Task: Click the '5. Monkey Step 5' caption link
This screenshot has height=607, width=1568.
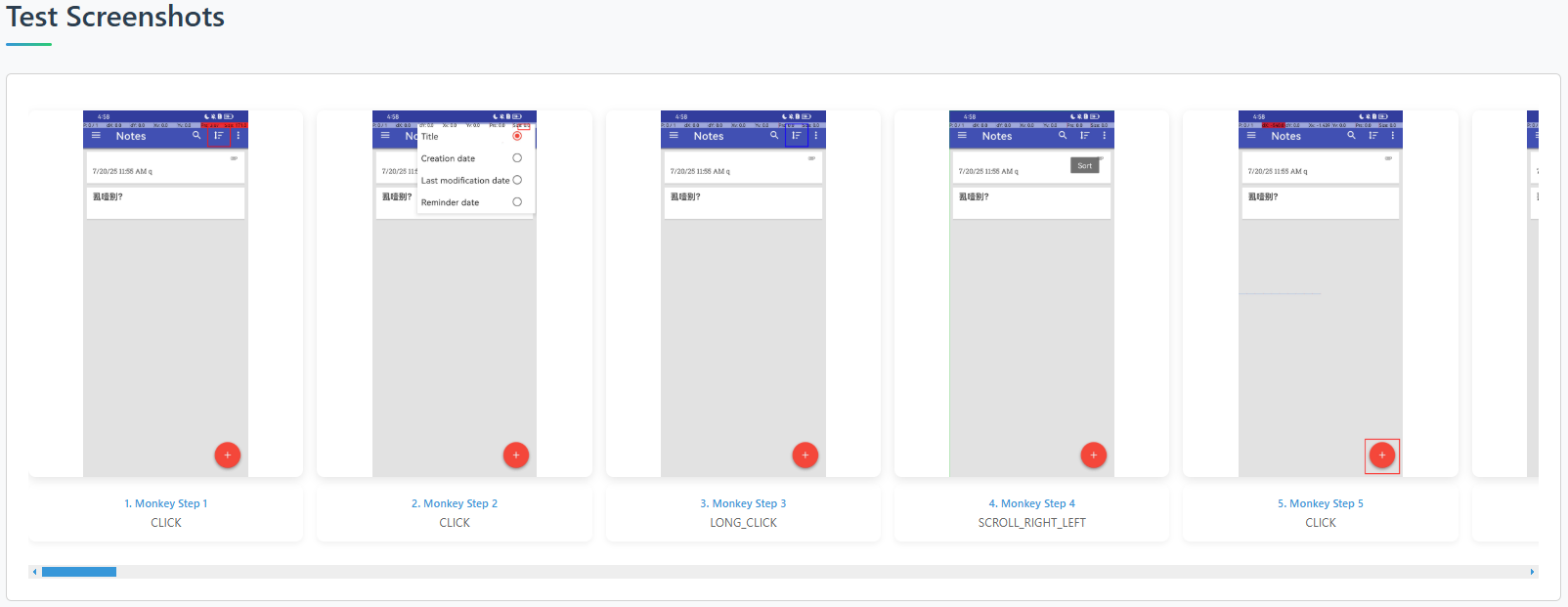Action: coord(1320,503)
